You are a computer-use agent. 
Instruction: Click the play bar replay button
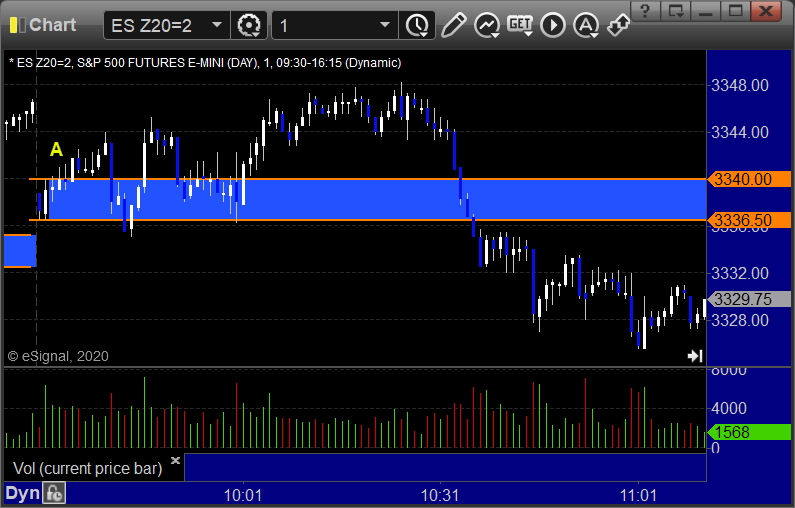pos(553,25)
